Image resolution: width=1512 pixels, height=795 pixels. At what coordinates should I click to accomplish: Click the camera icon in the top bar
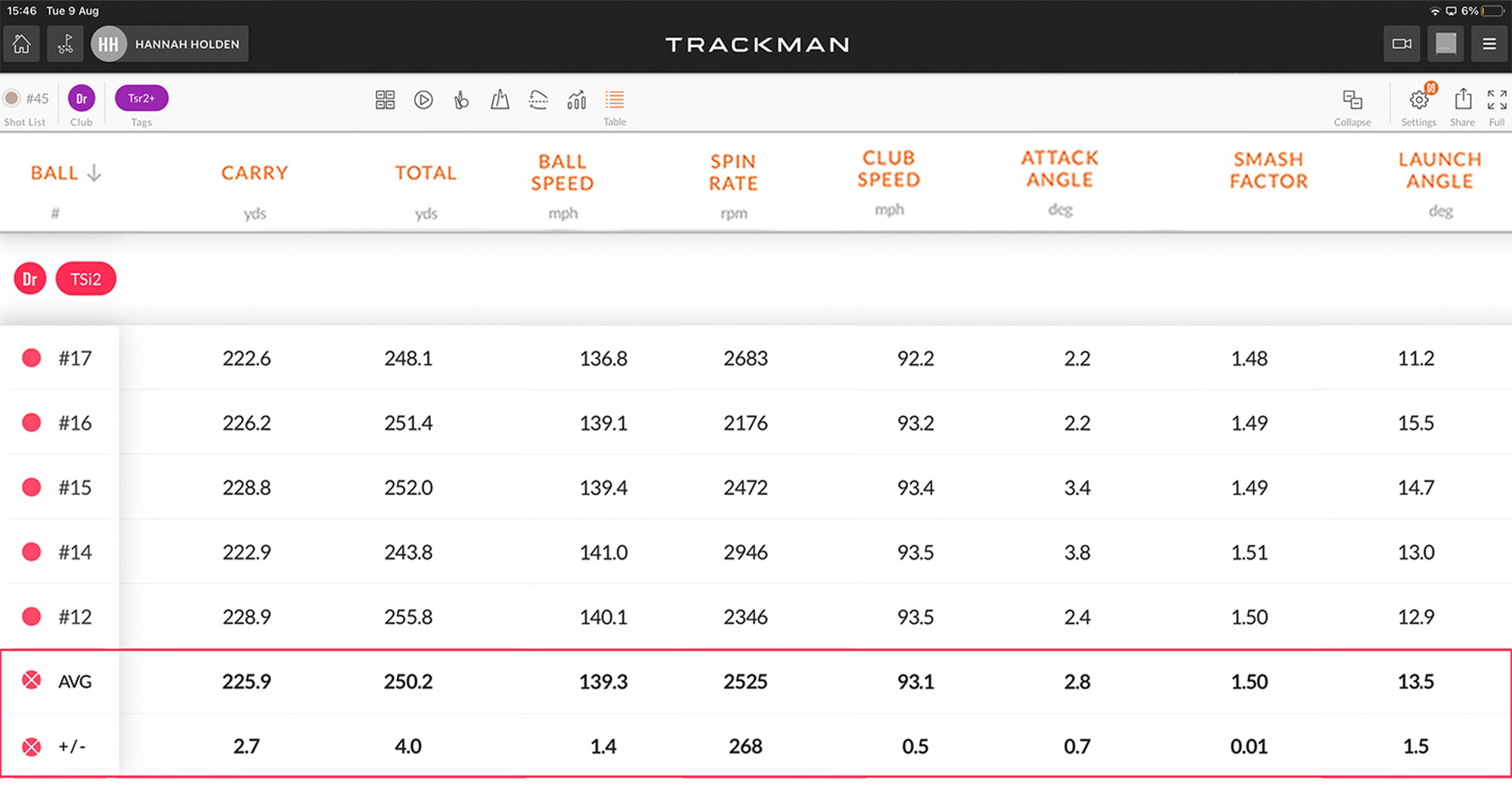pyautogui.click(x=1402, y=44)
